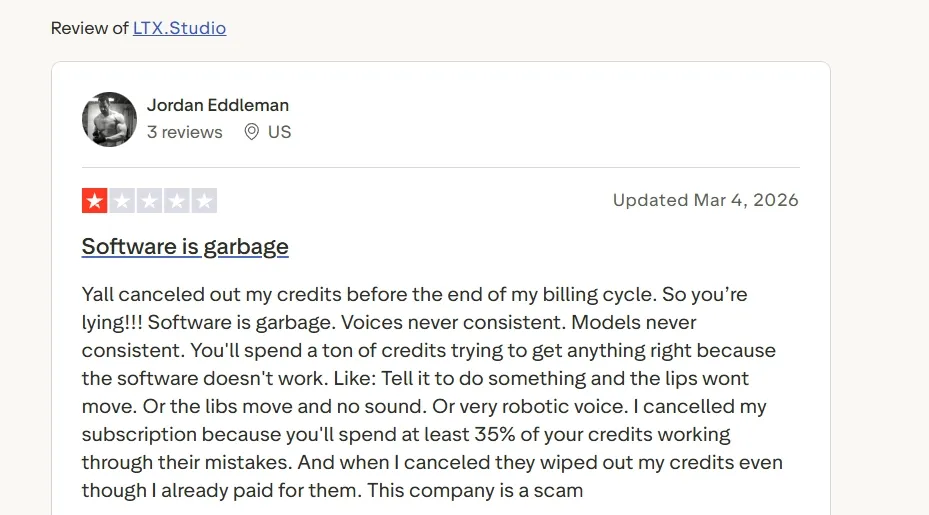
Task: Click the 'US' country label
Action: (280, 132)
